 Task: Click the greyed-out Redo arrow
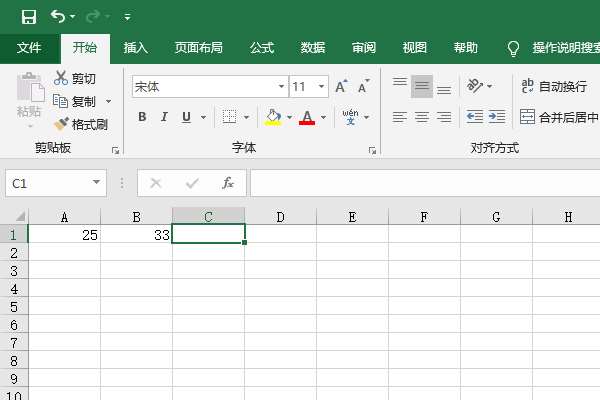pos(93,16)
